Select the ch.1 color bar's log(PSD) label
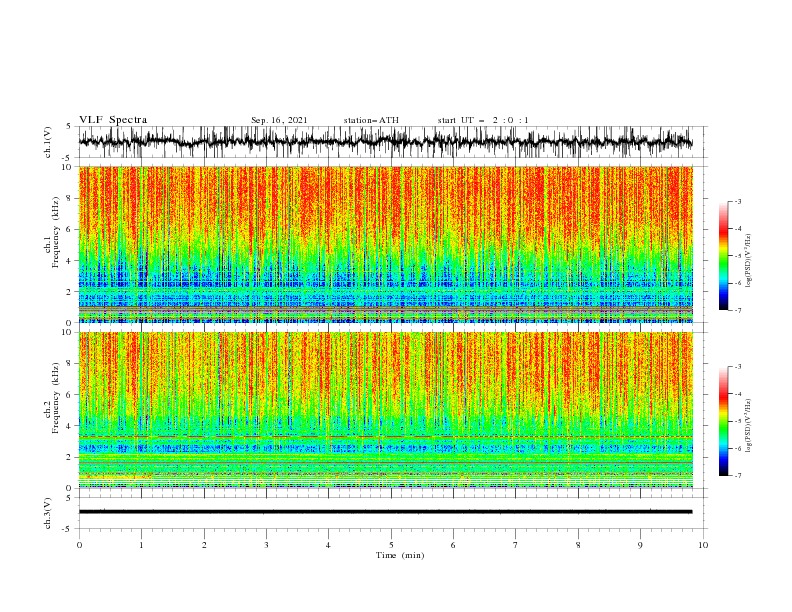The width and height of the screenshot is (792, 612). point(749,261)
